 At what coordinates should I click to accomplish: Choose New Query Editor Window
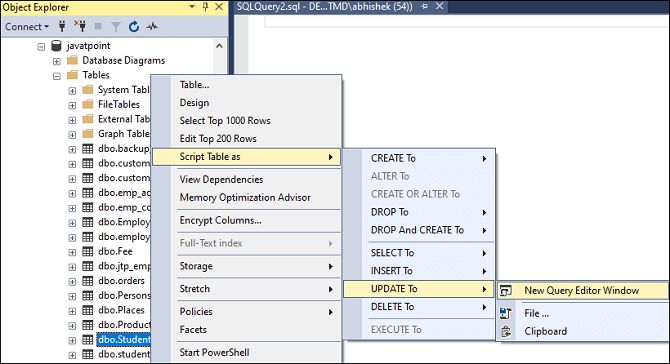pos(582,291)
